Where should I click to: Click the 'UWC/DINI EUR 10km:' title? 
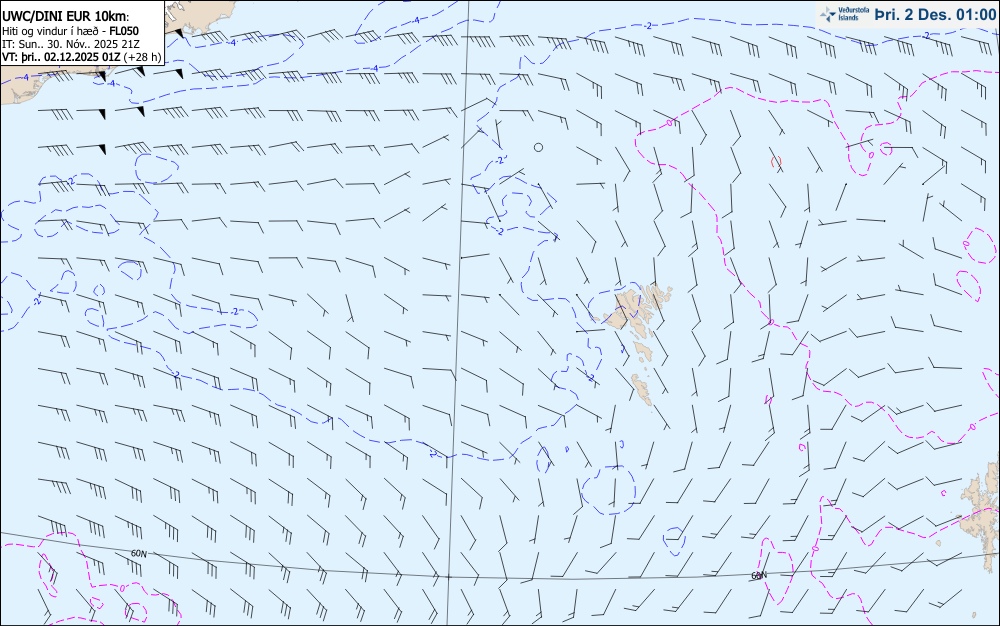(x=66, y=16)
